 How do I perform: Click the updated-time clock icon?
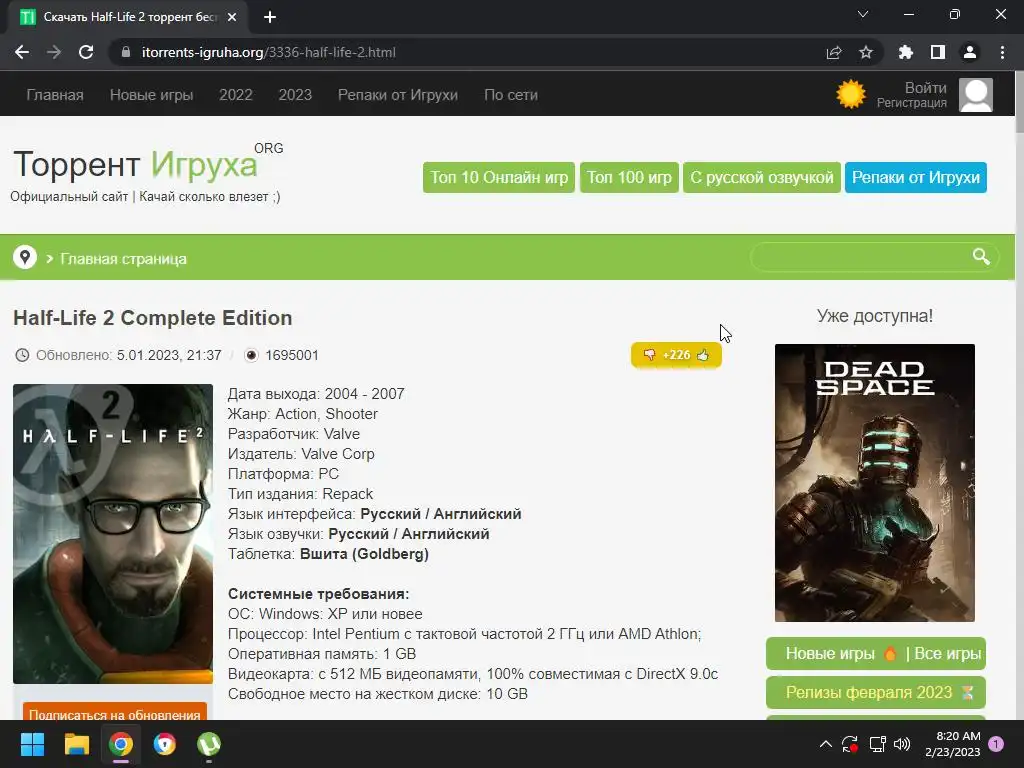22,355
